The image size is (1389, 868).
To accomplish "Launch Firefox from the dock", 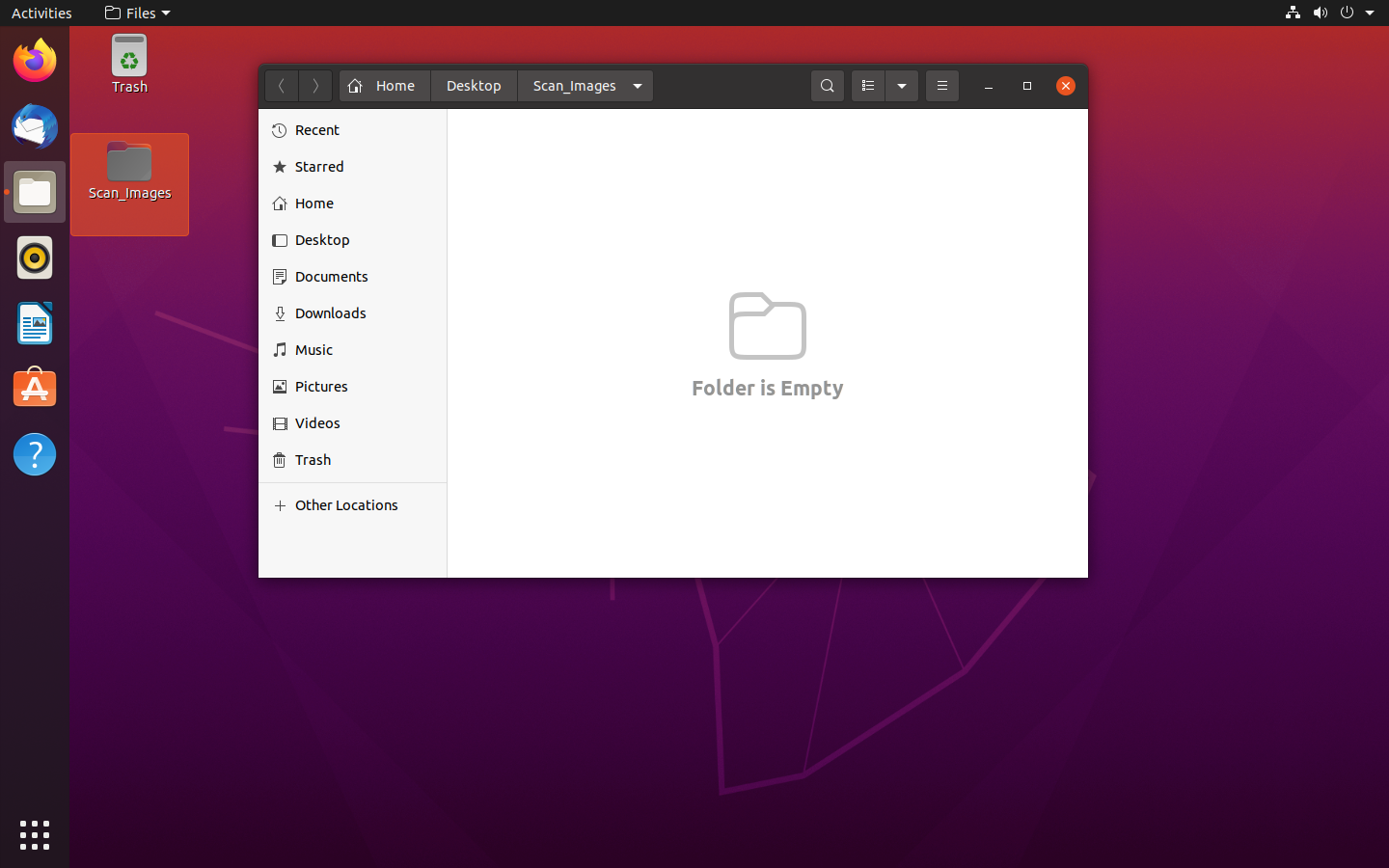I will [35, 62].
